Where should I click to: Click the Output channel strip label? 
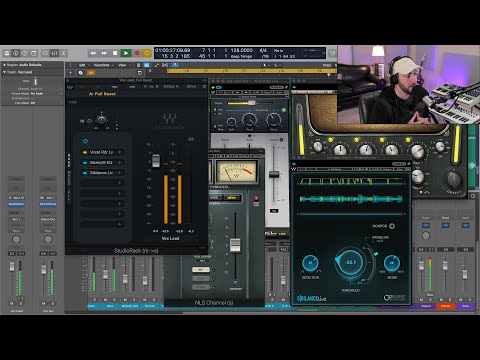click(x=426, y=306)
